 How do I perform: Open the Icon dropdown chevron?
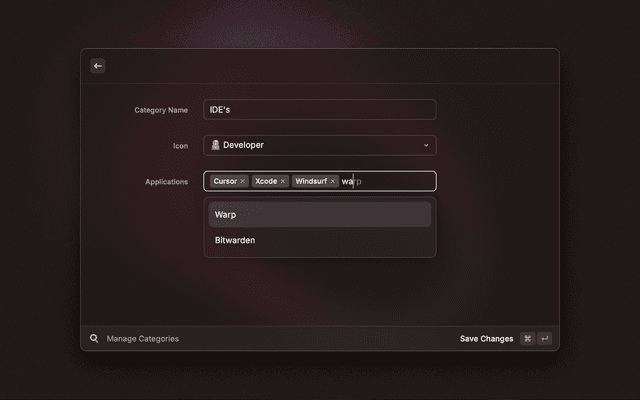coord(426,145)
